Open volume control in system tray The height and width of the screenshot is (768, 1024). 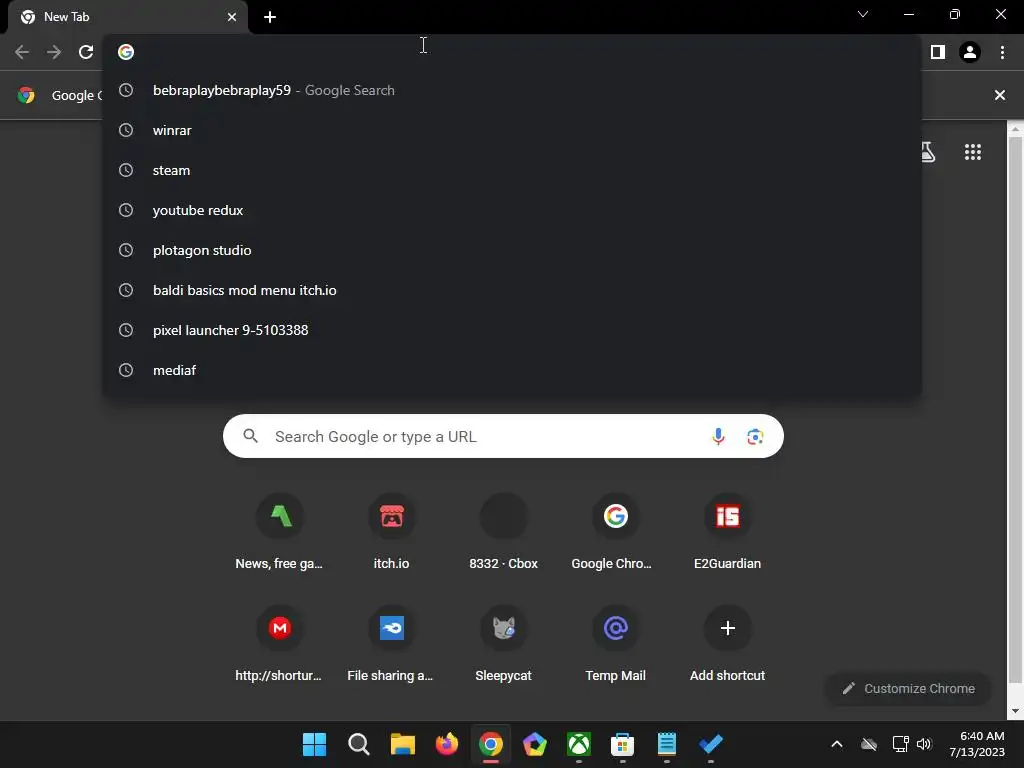[x=923, y=744]
